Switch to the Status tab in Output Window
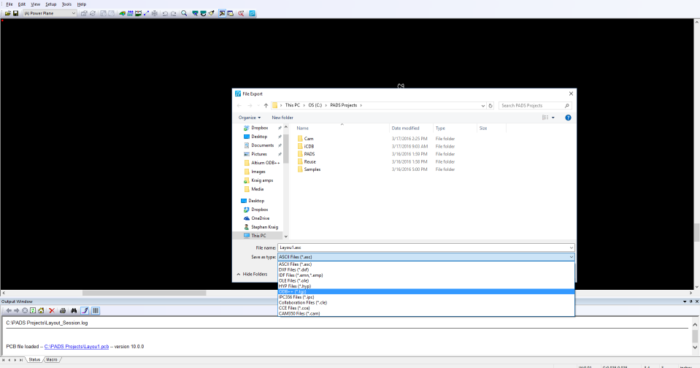This screenshot has height=368, width=700. [34, 360]
